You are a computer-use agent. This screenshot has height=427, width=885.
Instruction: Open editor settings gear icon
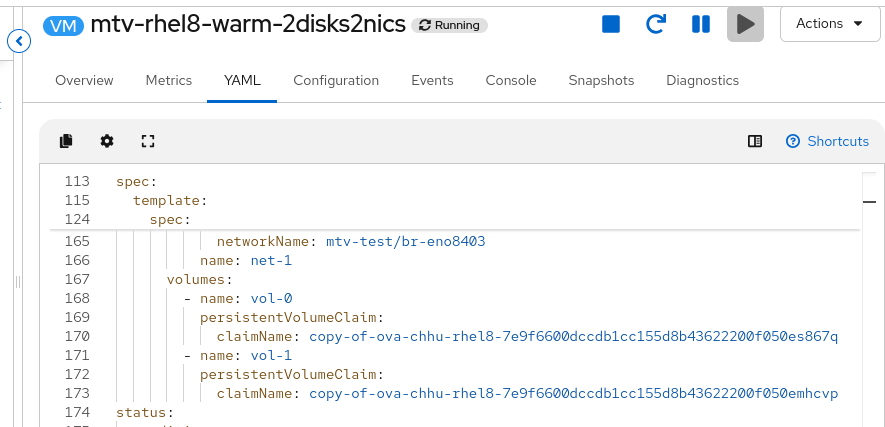[x=107, y=141]
